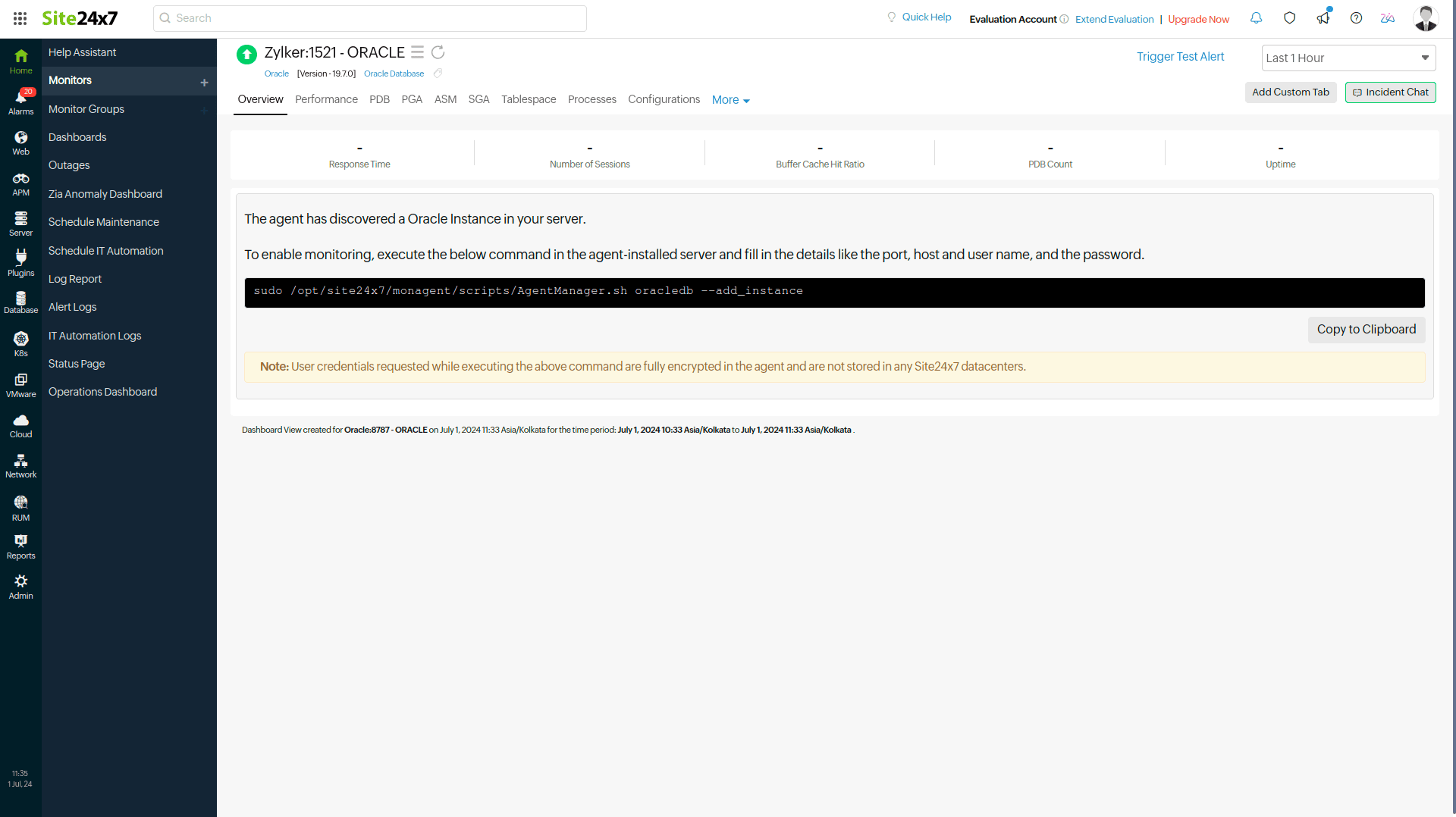
Task: Click the announcements megaphone icon
Action: click(x=1323, y=17)
